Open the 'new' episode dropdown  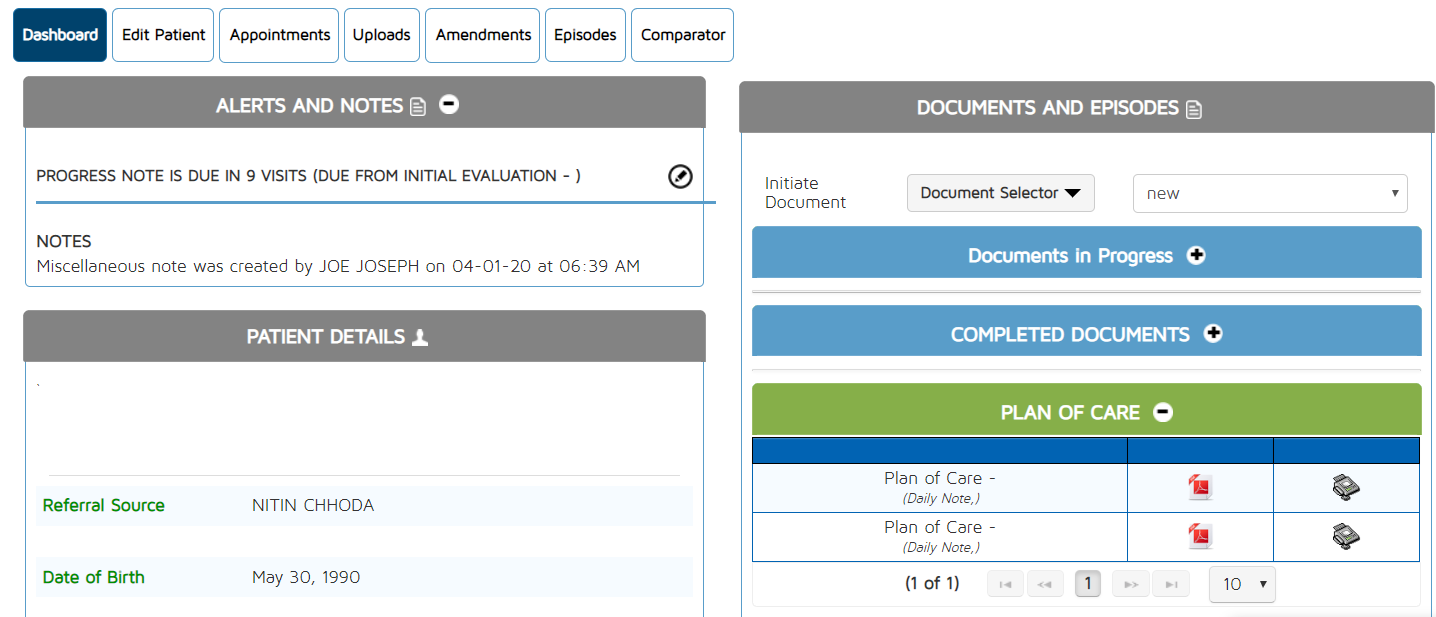pyautogui.click(x=1269, y=194)
